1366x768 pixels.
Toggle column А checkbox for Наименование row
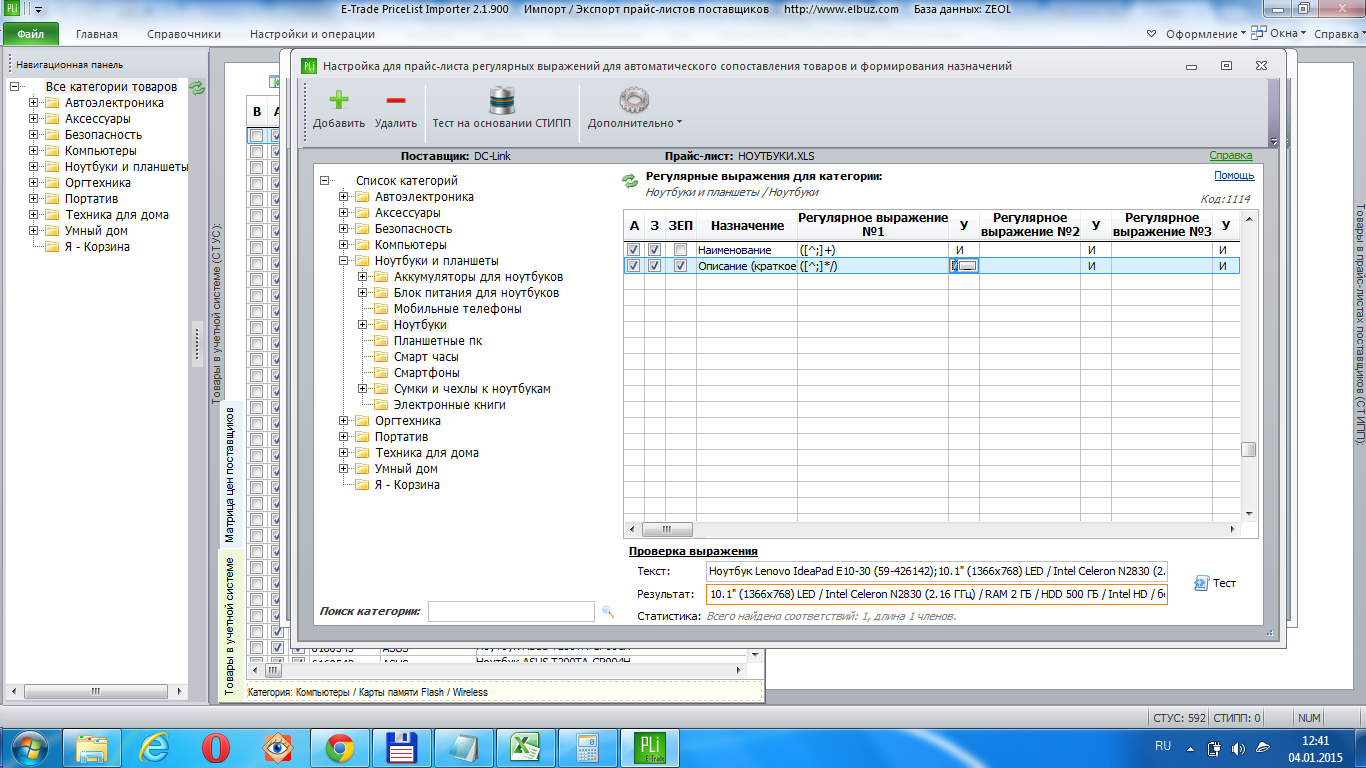tap(633, 250)
